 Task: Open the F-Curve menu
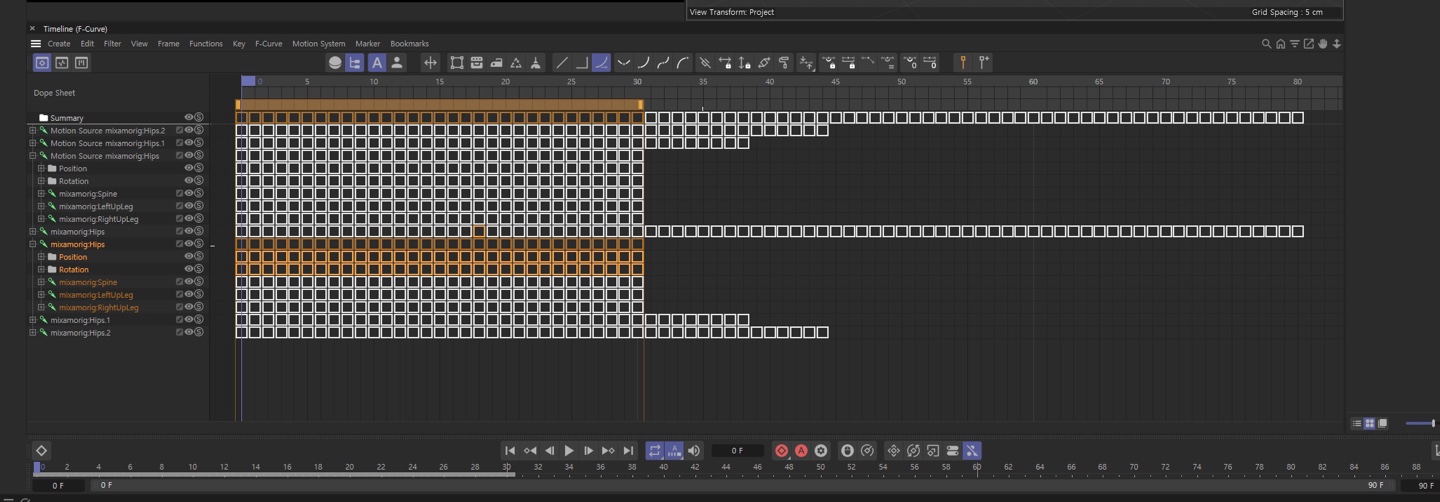(268, 44)
